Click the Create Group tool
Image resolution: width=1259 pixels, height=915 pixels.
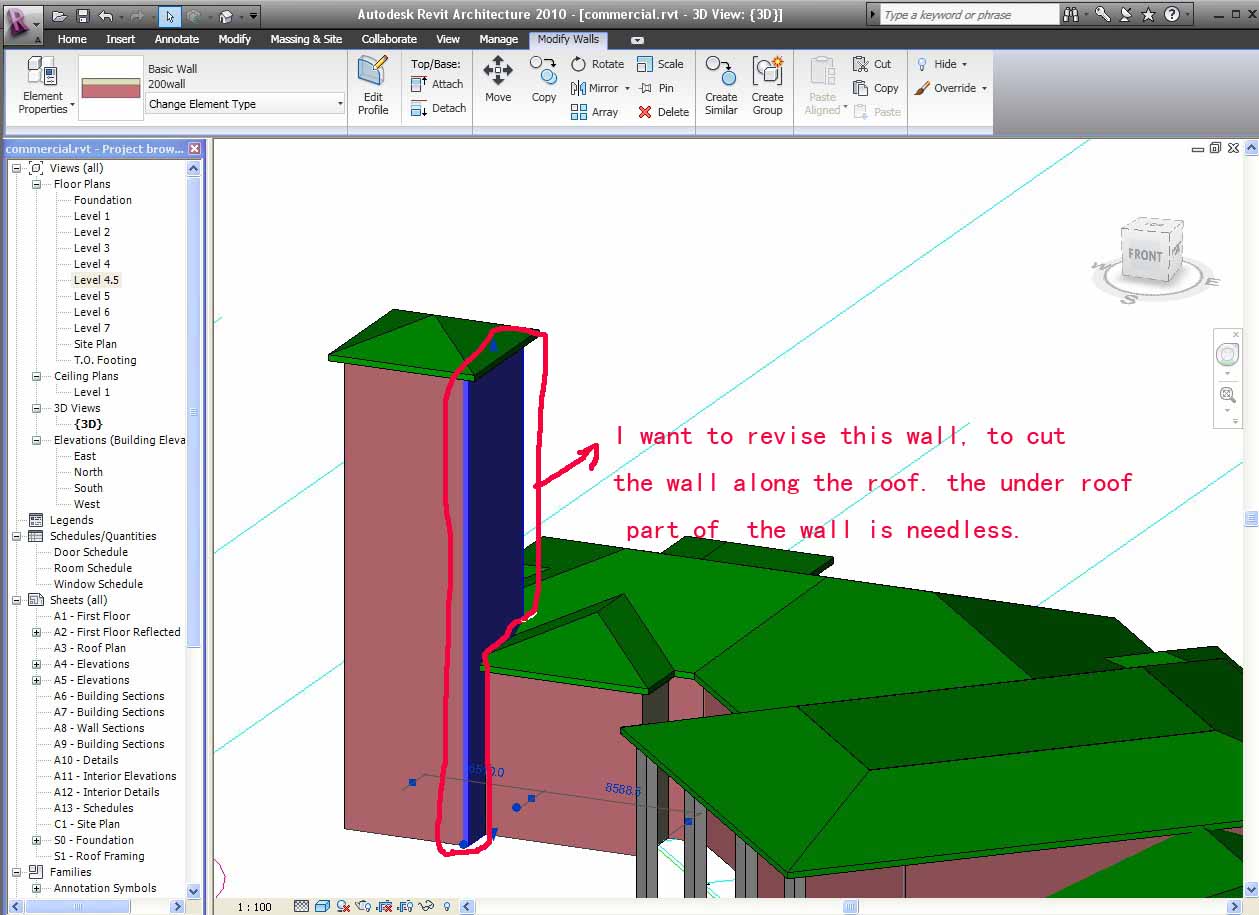tap(767, 84)
